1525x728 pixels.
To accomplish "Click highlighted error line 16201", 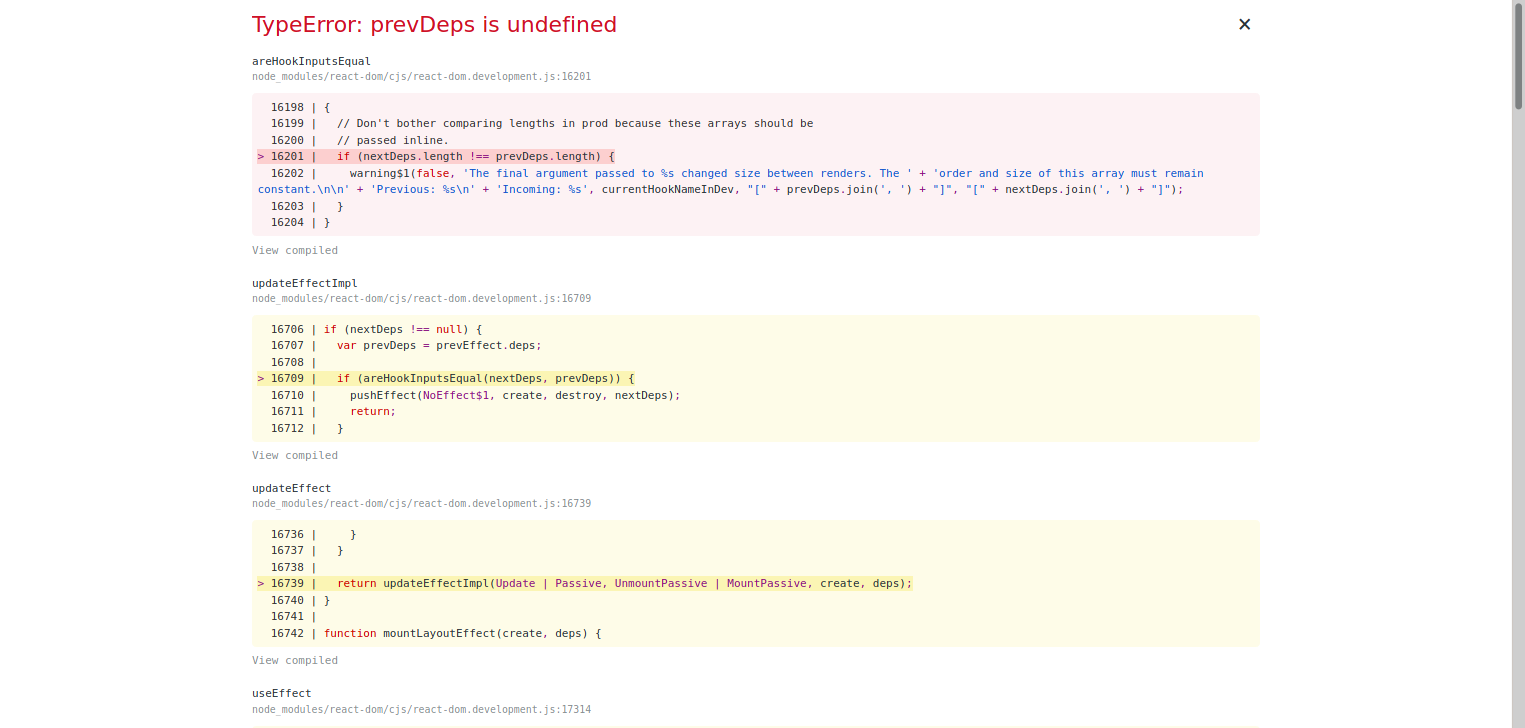I will point(436,156).
